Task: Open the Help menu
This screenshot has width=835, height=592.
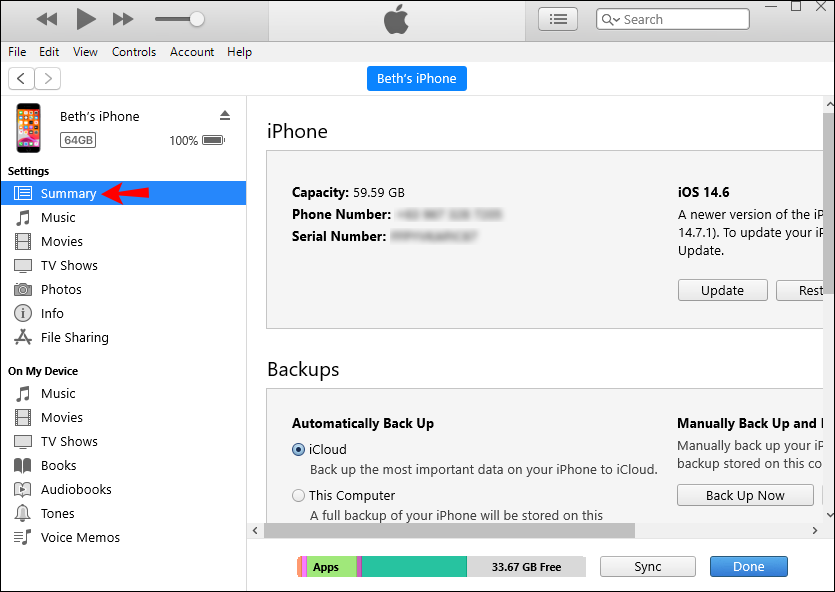Action: coord(239,52)
